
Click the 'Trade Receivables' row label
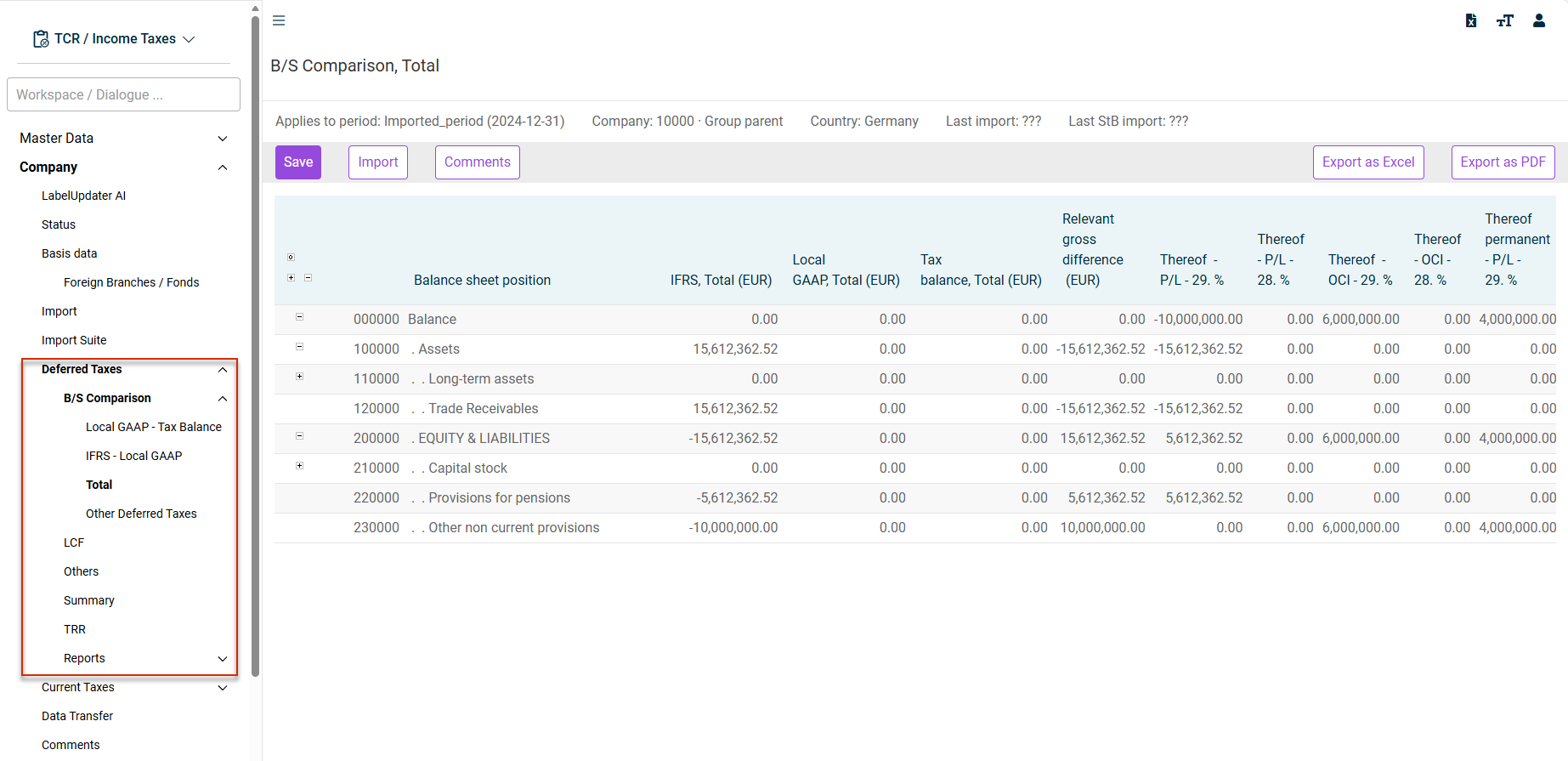coord(484,409)
